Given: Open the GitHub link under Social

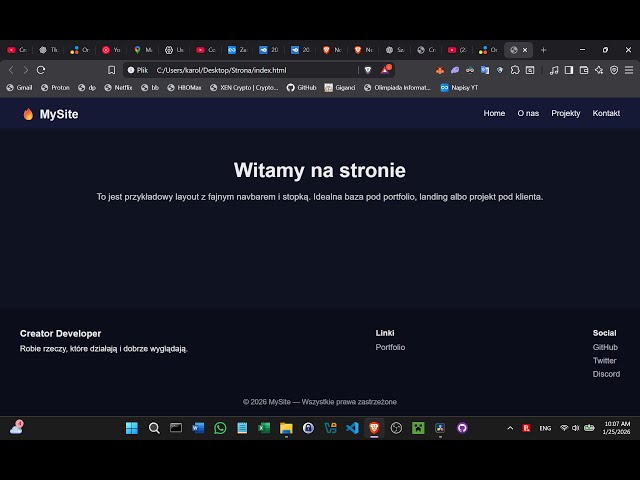Looking at the screenshot, I should click(605, 347).
